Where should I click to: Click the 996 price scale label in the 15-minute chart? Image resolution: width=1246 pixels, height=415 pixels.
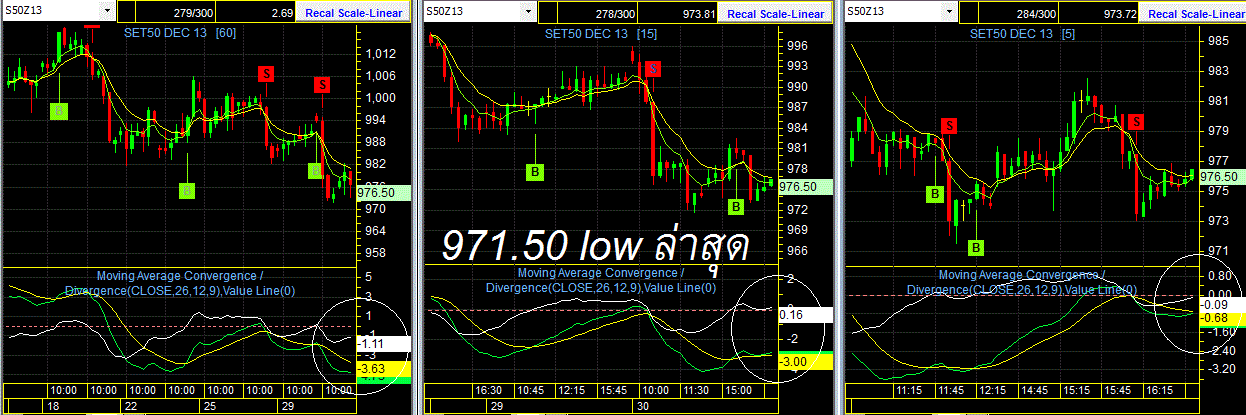(796, 46)
